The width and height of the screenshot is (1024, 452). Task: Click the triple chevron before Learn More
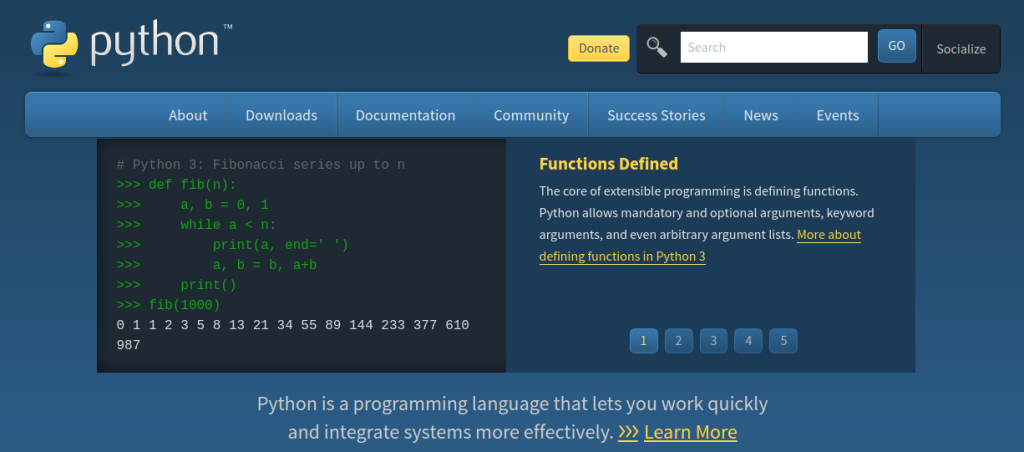coord(628,432)
